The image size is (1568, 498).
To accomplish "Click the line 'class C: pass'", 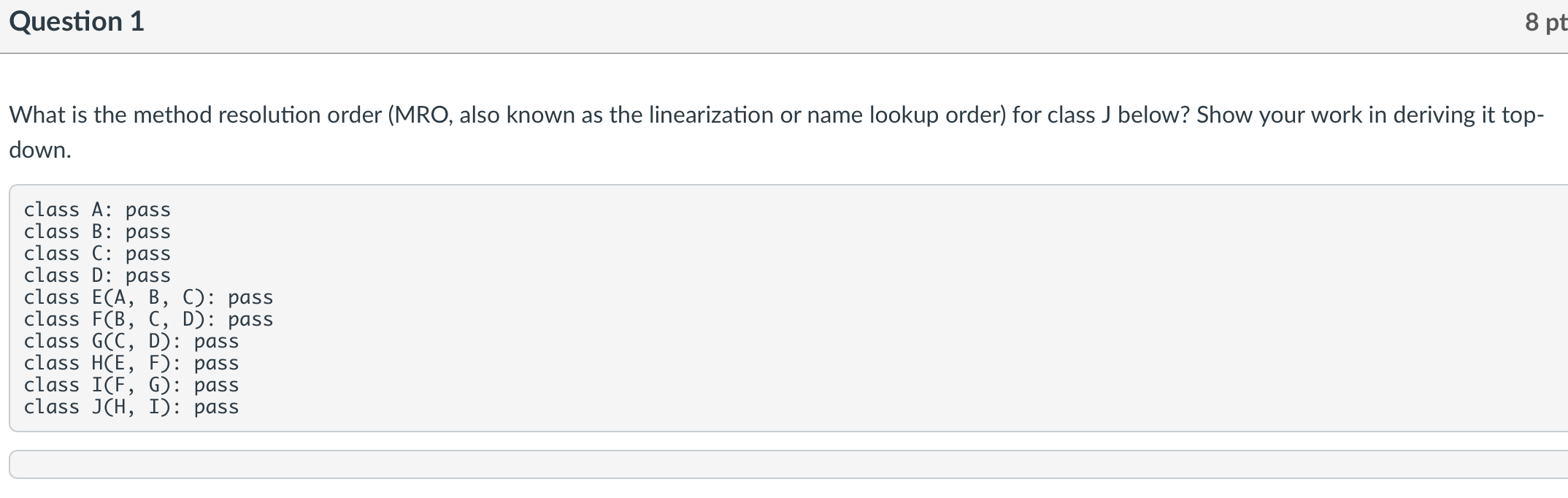I will 97,253.
